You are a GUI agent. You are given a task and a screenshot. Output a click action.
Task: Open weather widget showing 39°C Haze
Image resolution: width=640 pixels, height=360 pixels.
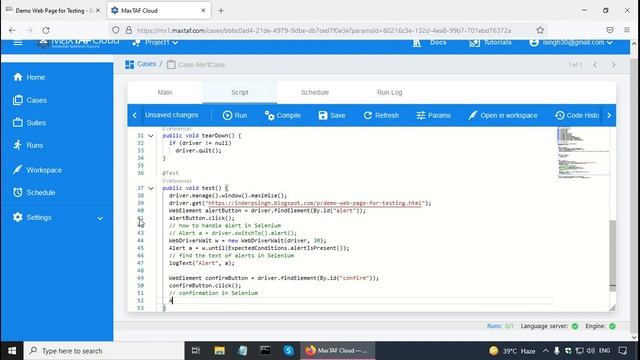512,351
